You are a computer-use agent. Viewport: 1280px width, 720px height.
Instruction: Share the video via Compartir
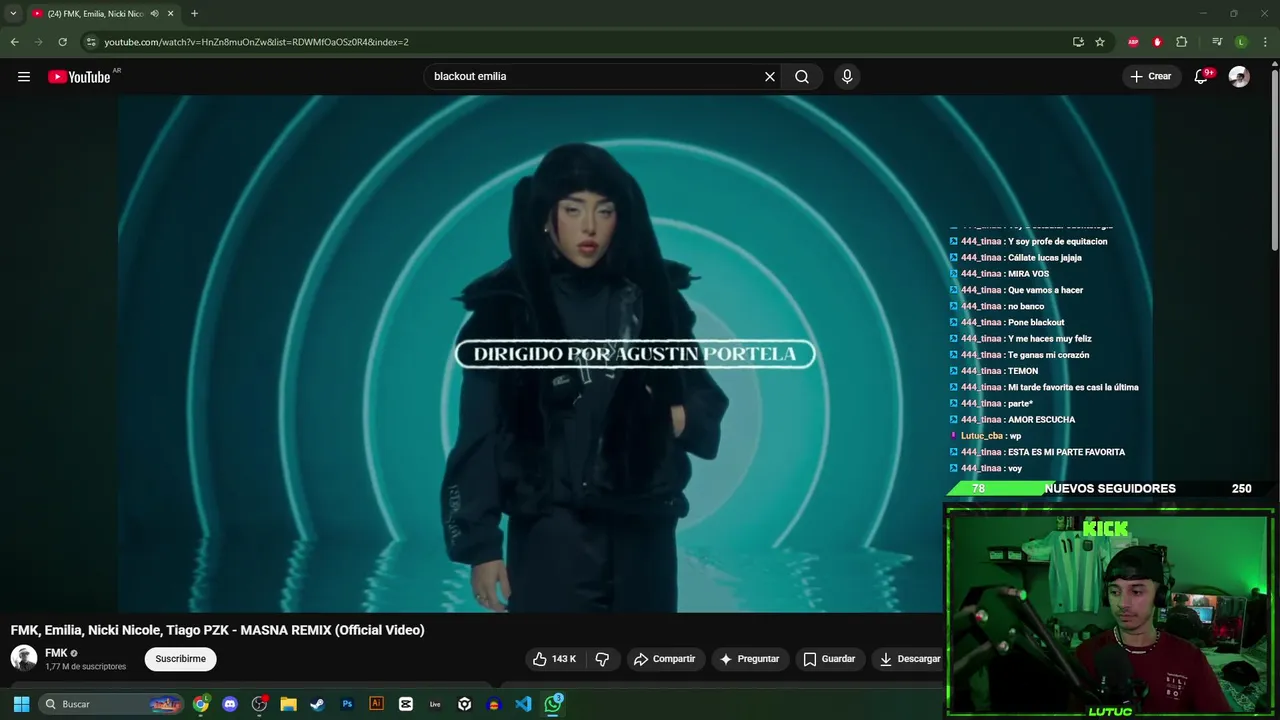click(665, 659)
